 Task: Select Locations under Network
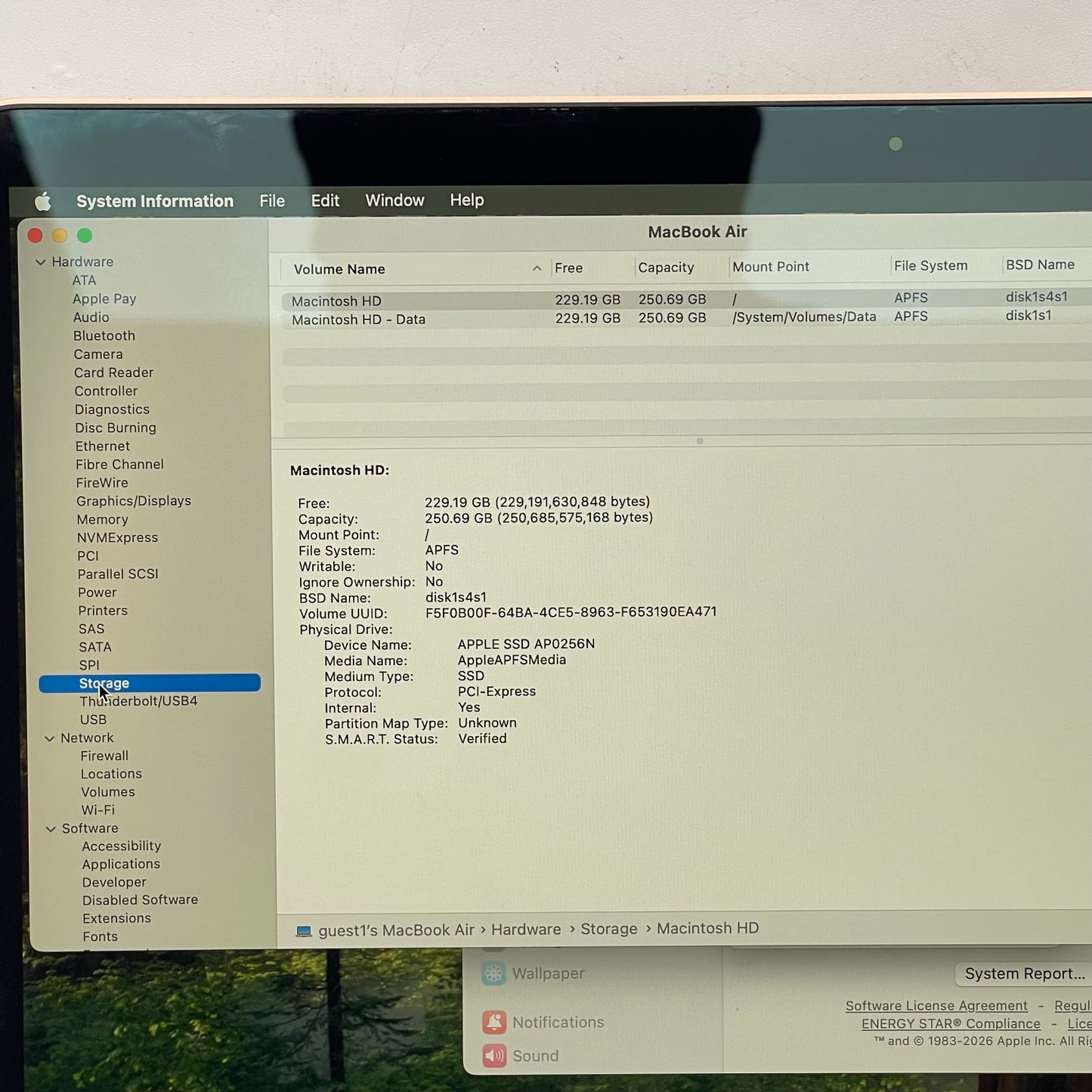pyautogui.click(x=111, y=774)
